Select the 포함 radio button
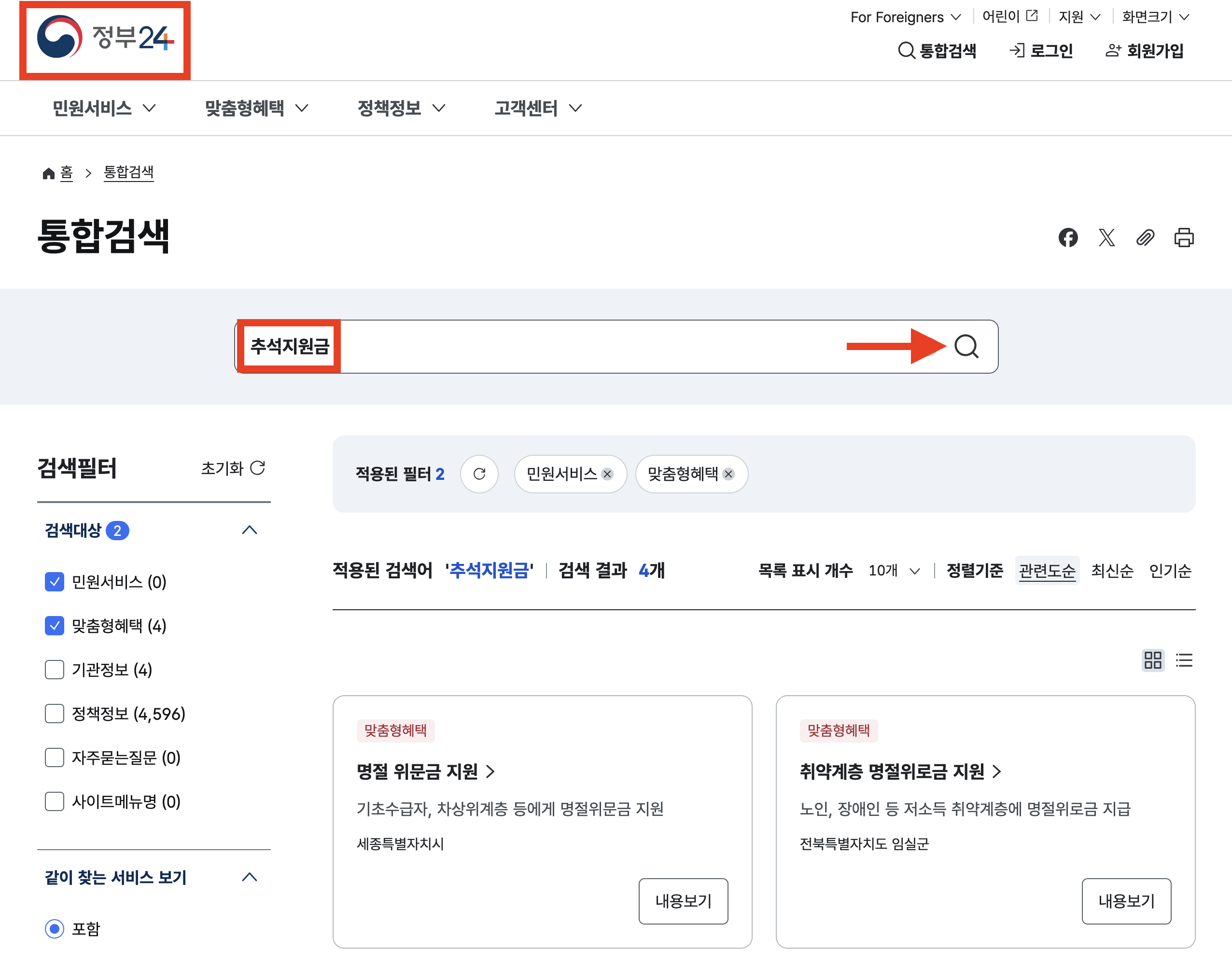Image resolution: width=1232 pixels, height=953 pixels. [54, 928]
